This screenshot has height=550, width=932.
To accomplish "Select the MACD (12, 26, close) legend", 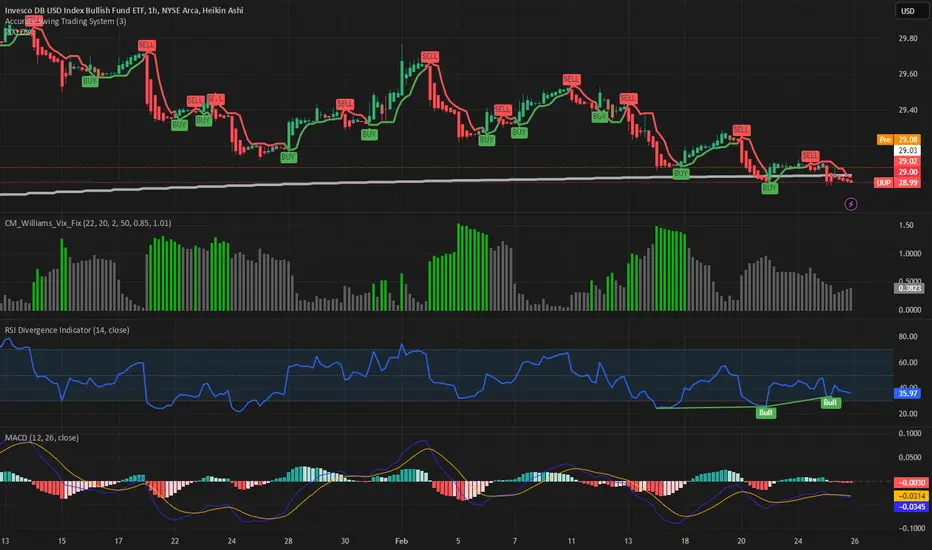I will click(42, 438).
